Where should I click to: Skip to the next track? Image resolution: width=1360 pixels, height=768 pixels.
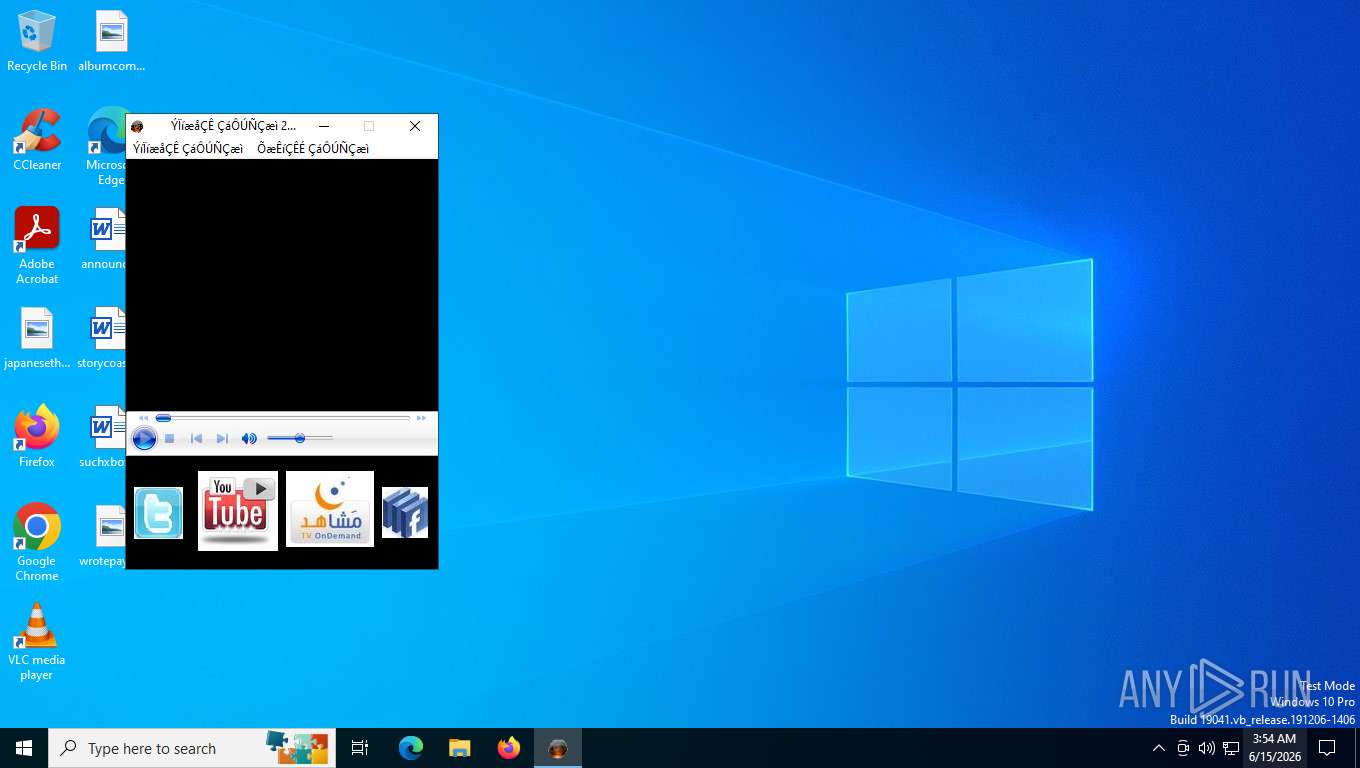[222, 438]
